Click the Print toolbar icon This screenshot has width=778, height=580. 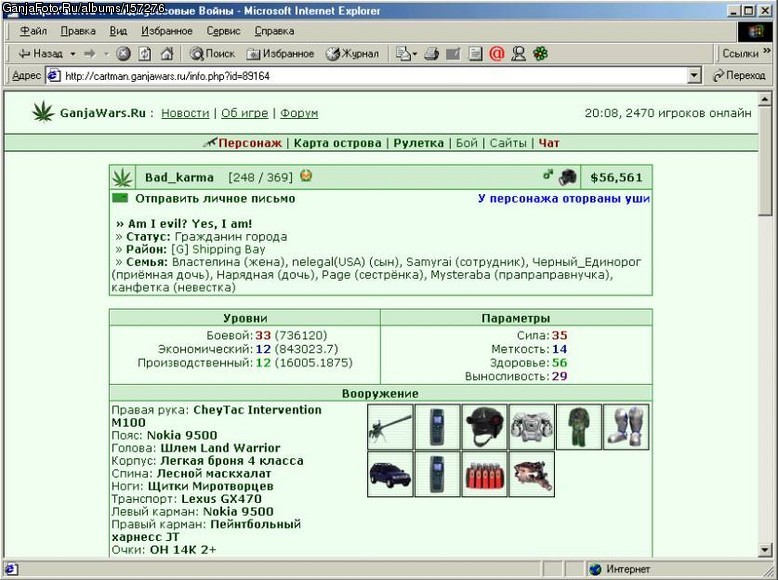(431, 54)
